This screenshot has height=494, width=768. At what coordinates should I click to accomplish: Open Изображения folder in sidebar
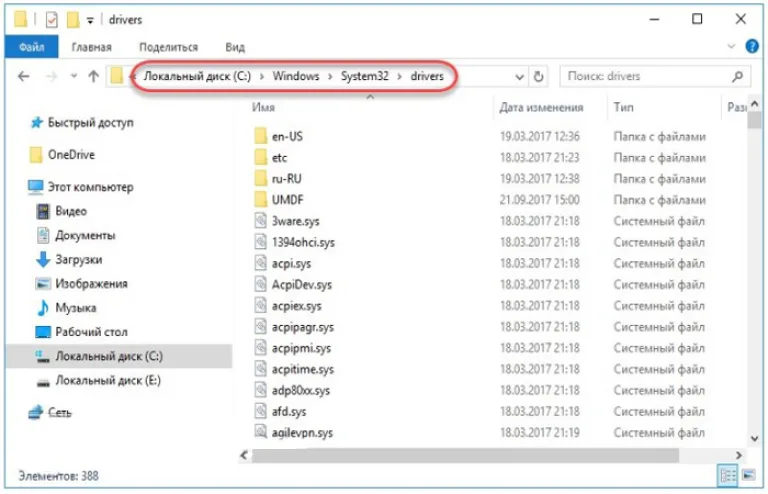click(92, 283)
